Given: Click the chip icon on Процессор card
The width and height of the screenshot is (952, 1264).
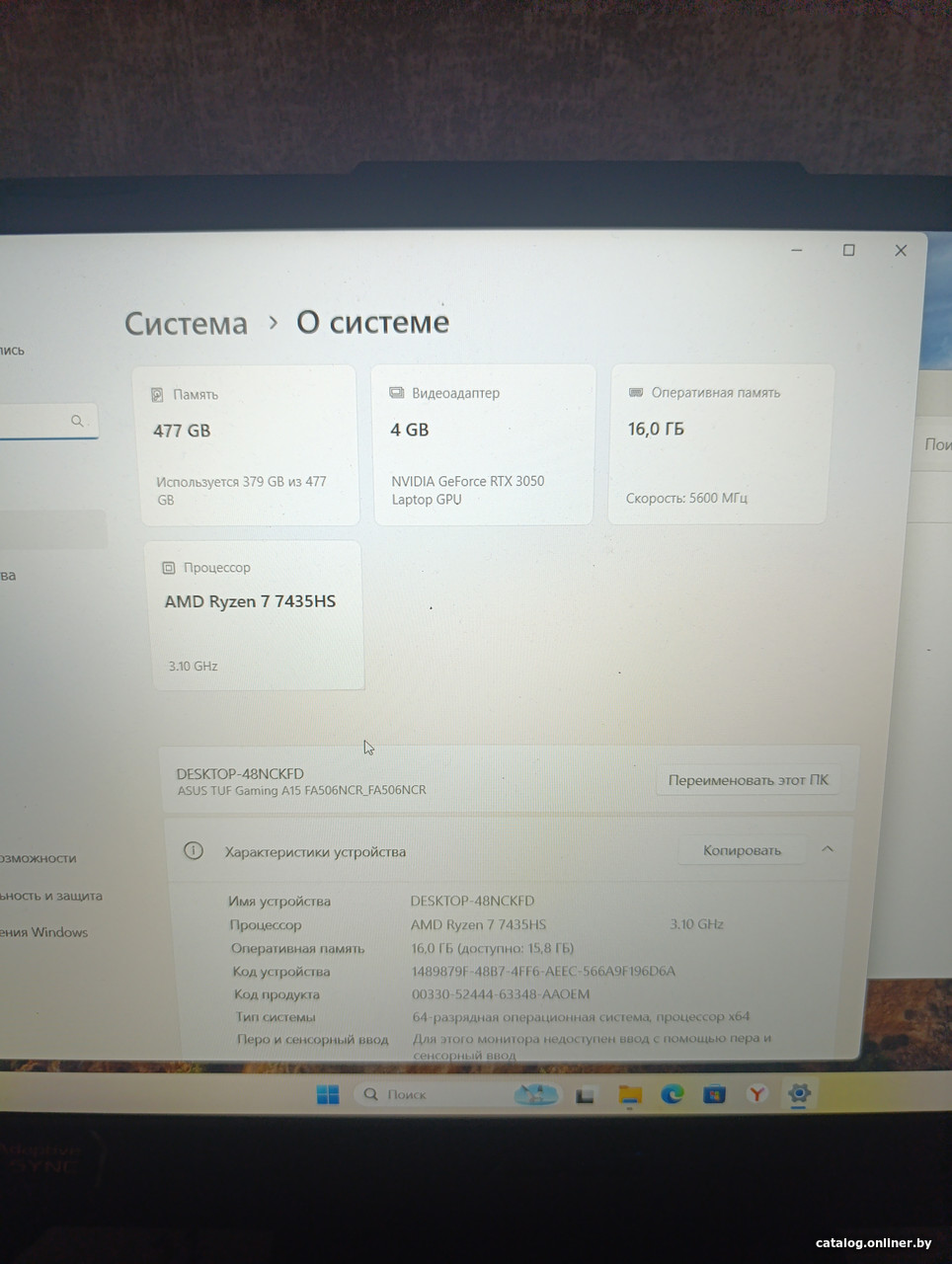Looking at the screenshot, I should coord(168,568).
